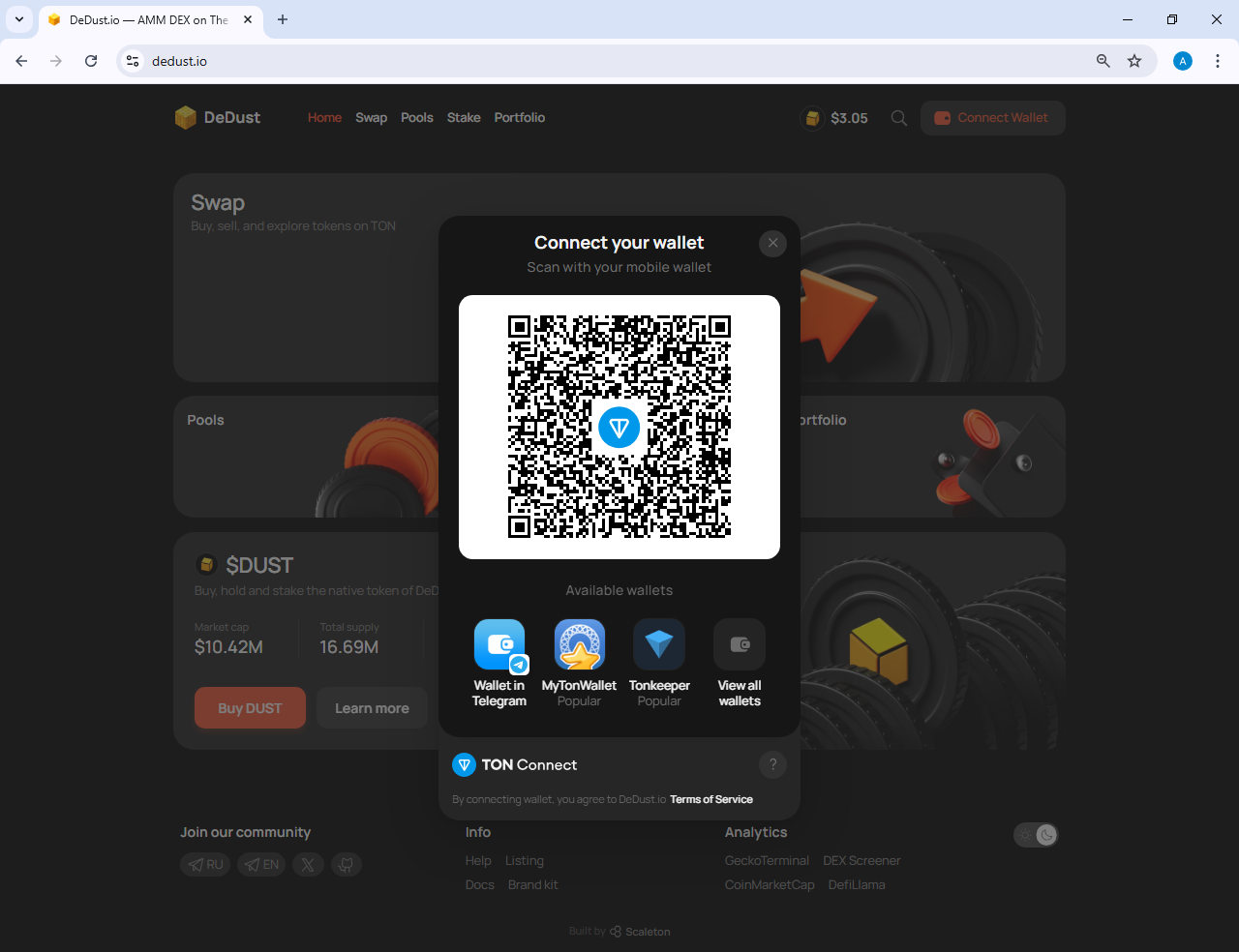Open a new browser tab
The height and width of the screenshot is (952, 1239).
pos(283,19)
